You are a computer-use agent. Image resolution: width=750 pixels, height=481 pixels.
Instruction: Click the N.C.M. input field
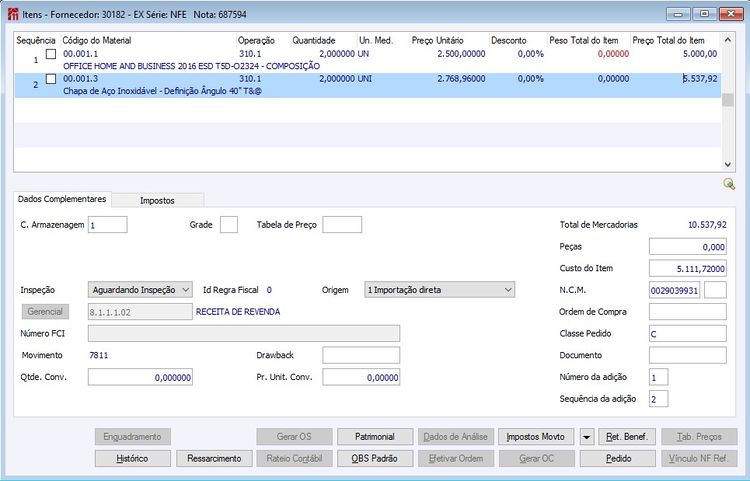tap(674, 290)
